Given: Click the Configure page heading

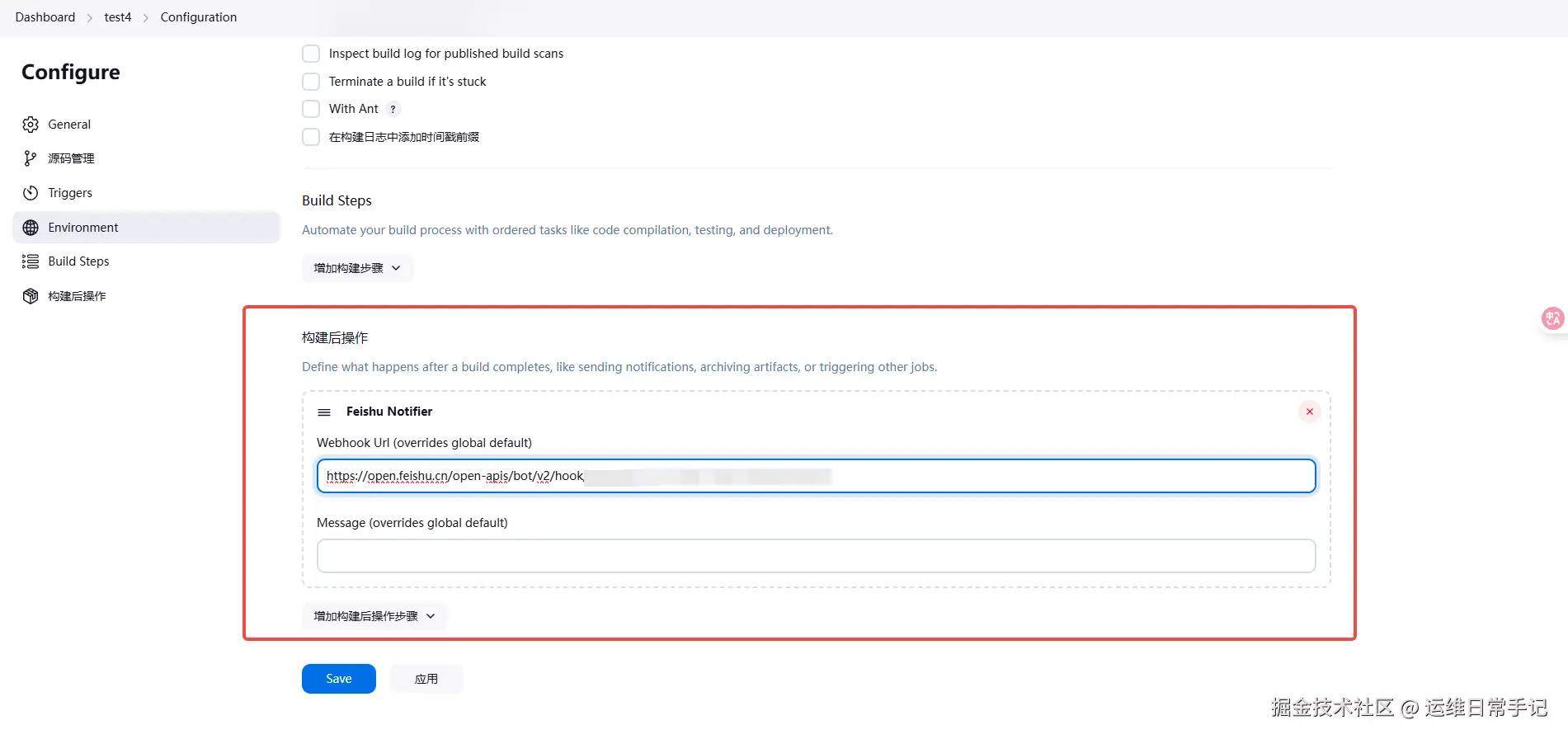Looking at the screenshot, I should (71, 73).
